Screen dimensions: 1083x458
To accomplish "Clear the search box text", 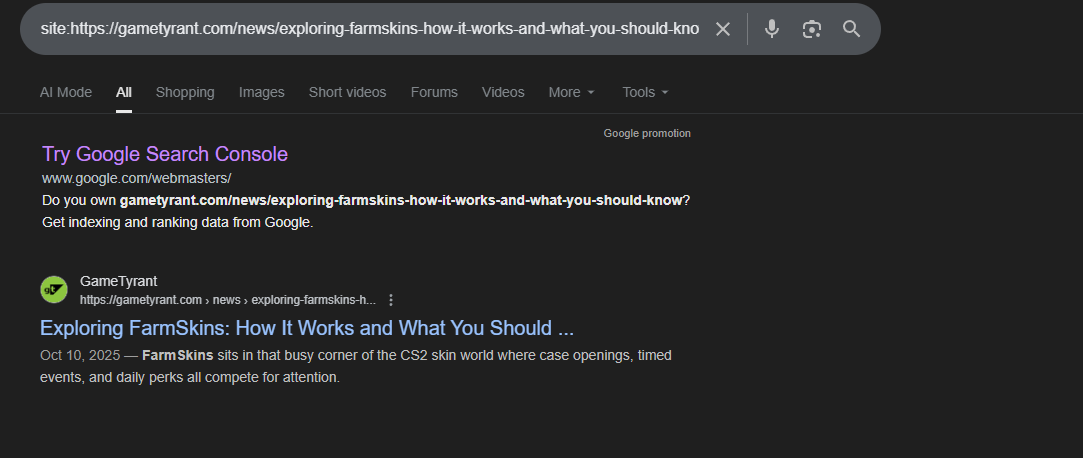I will click(x=723, y=29).
